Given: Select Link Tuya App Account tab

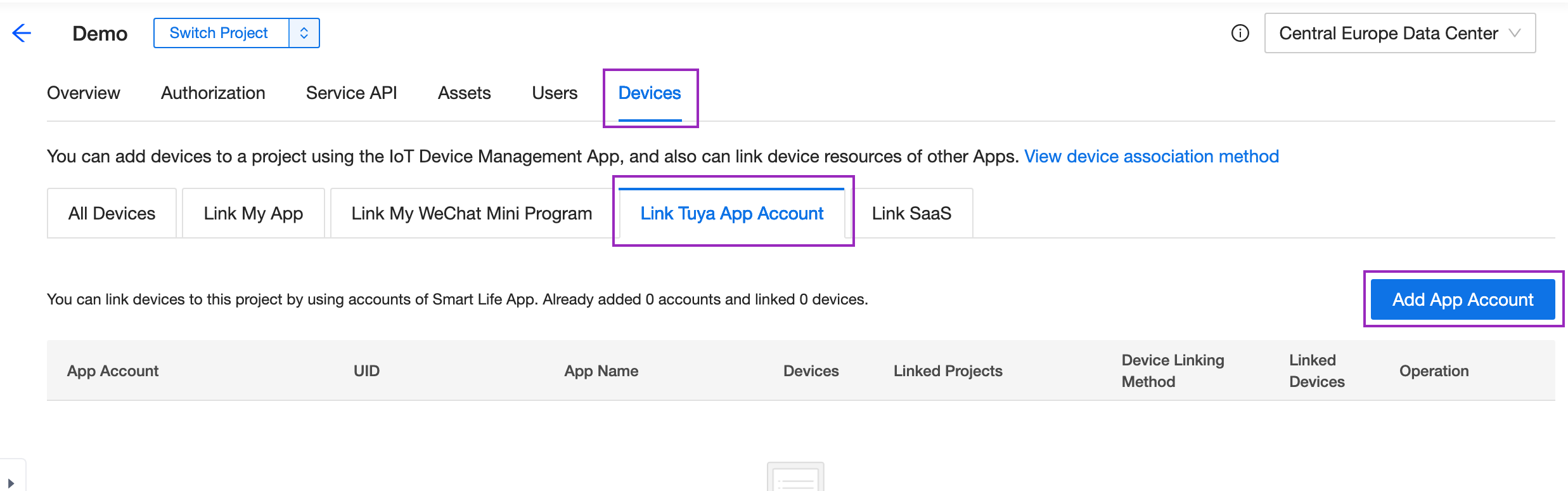Looking at the screenshot, I should pyautogui.click(x=731, y=213).
